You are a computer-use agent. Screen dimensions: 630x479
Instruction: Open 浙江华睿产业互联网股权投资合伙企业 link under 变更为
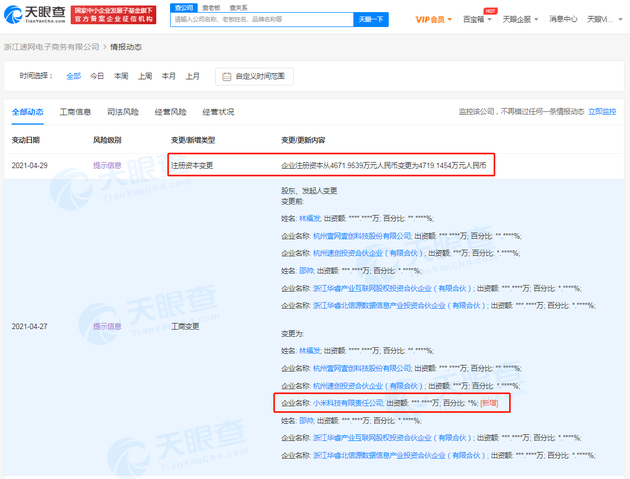click(392, 438)
